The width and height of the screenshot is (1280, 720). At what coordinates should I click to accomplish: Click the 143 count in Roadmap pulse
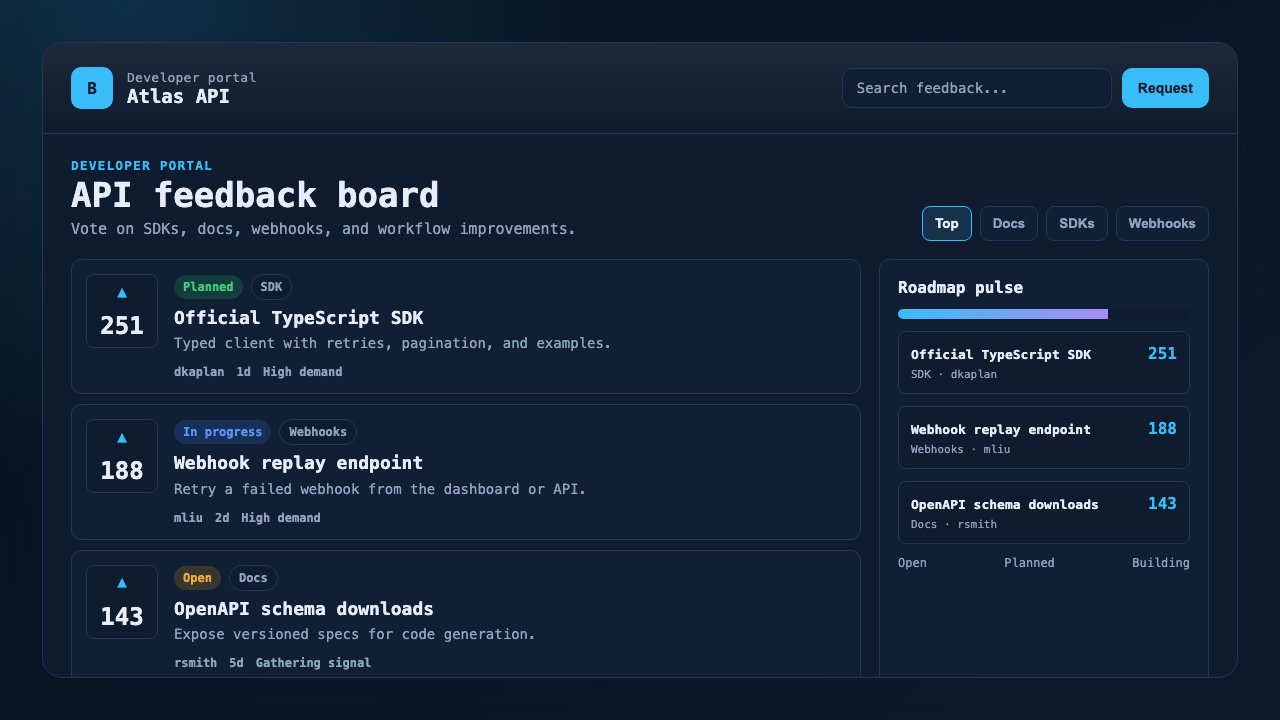(1162, 504)
